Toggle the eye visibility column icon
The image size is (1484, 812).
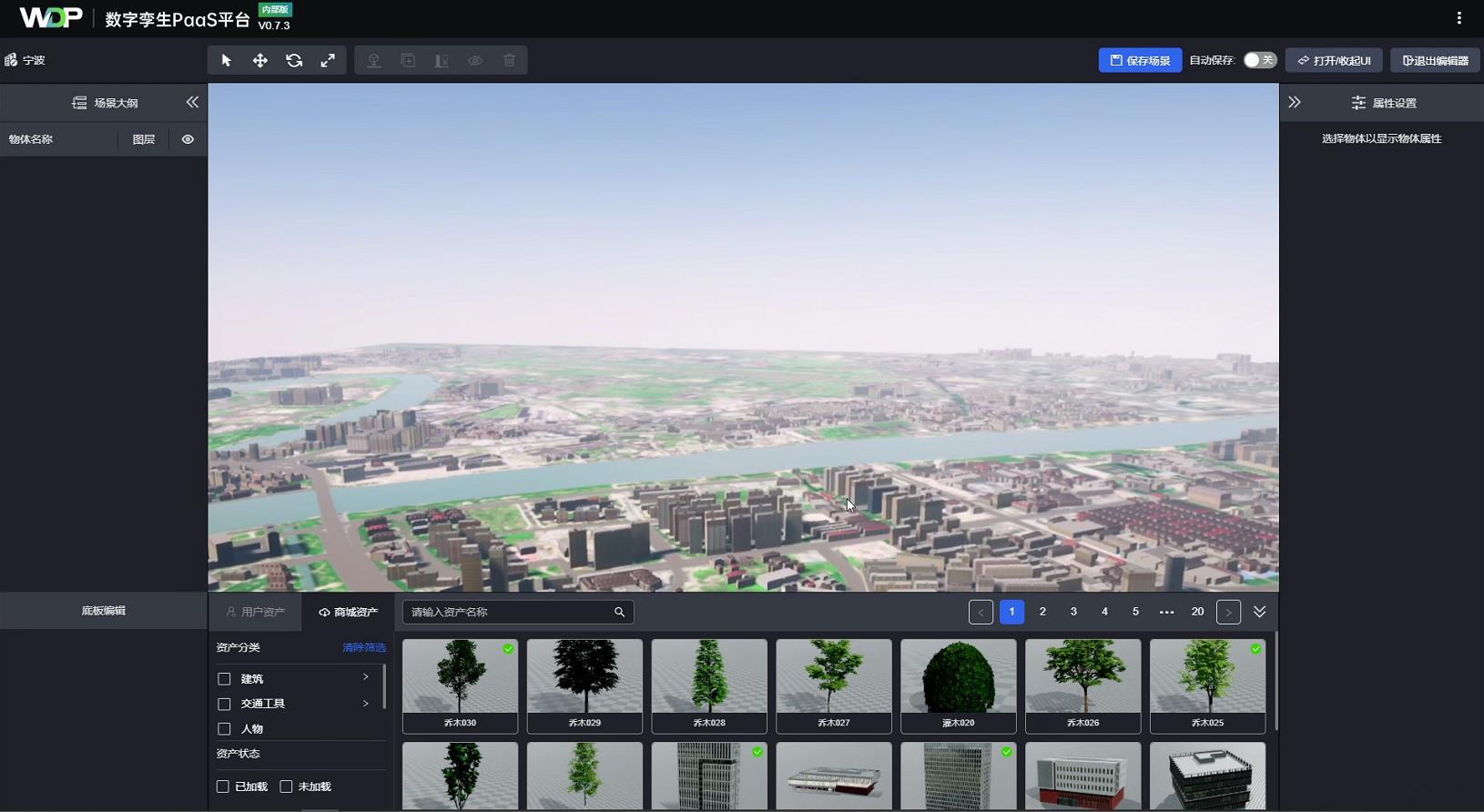pyautogui.click(x=188, y=139)
